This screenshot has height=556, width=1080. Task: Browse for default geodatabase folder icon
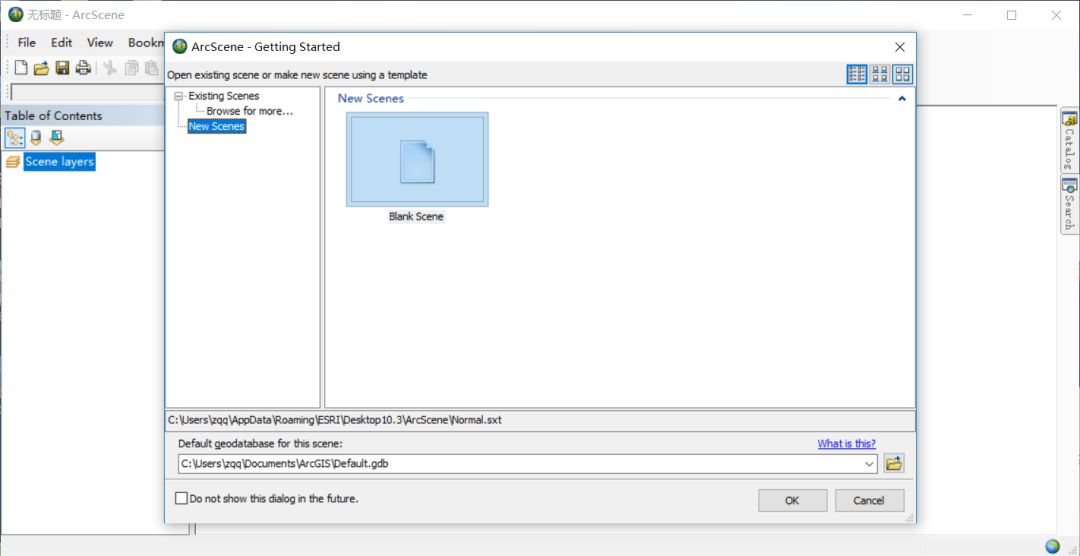pyautogui.click(x=893, y=464)
